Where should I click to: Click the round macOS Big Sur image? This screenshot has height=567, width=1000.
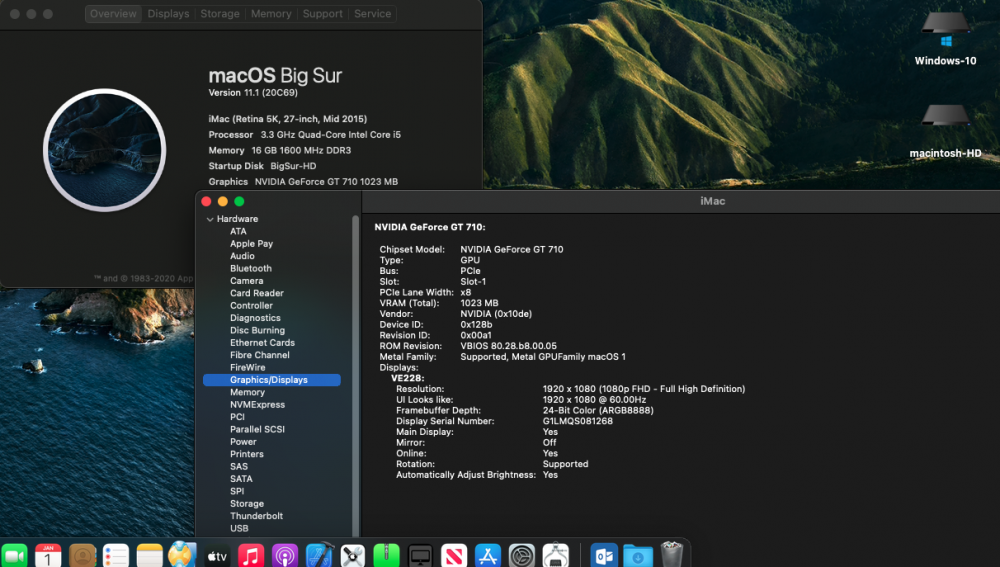[105, 150]
